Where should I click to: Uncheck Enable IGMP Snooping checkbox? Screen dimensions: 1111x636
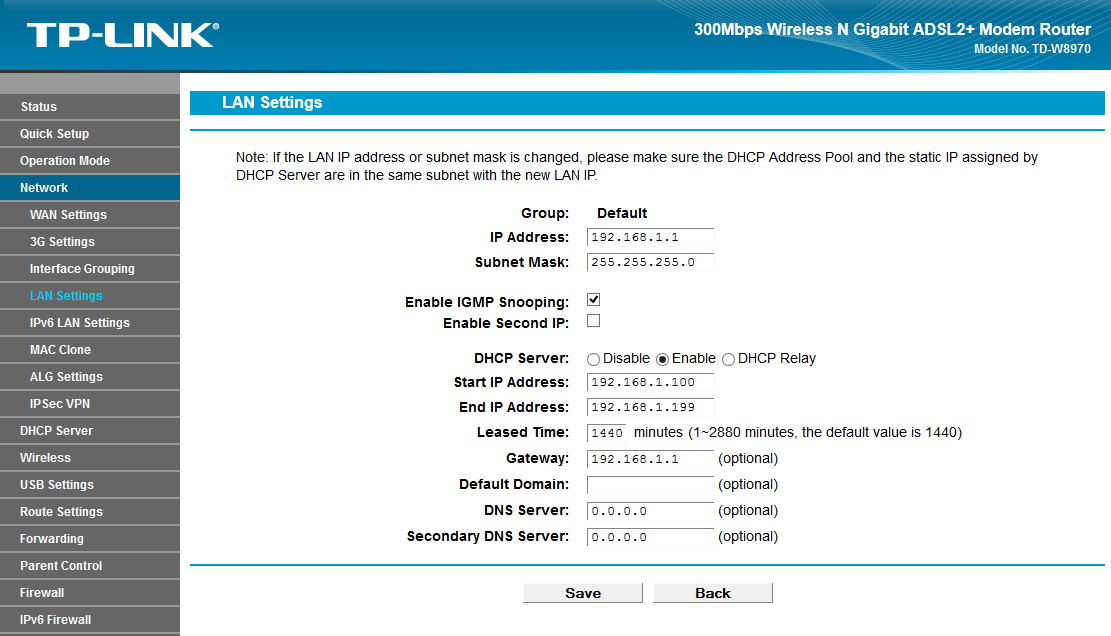pyautogui.click(x=594, y=300)
